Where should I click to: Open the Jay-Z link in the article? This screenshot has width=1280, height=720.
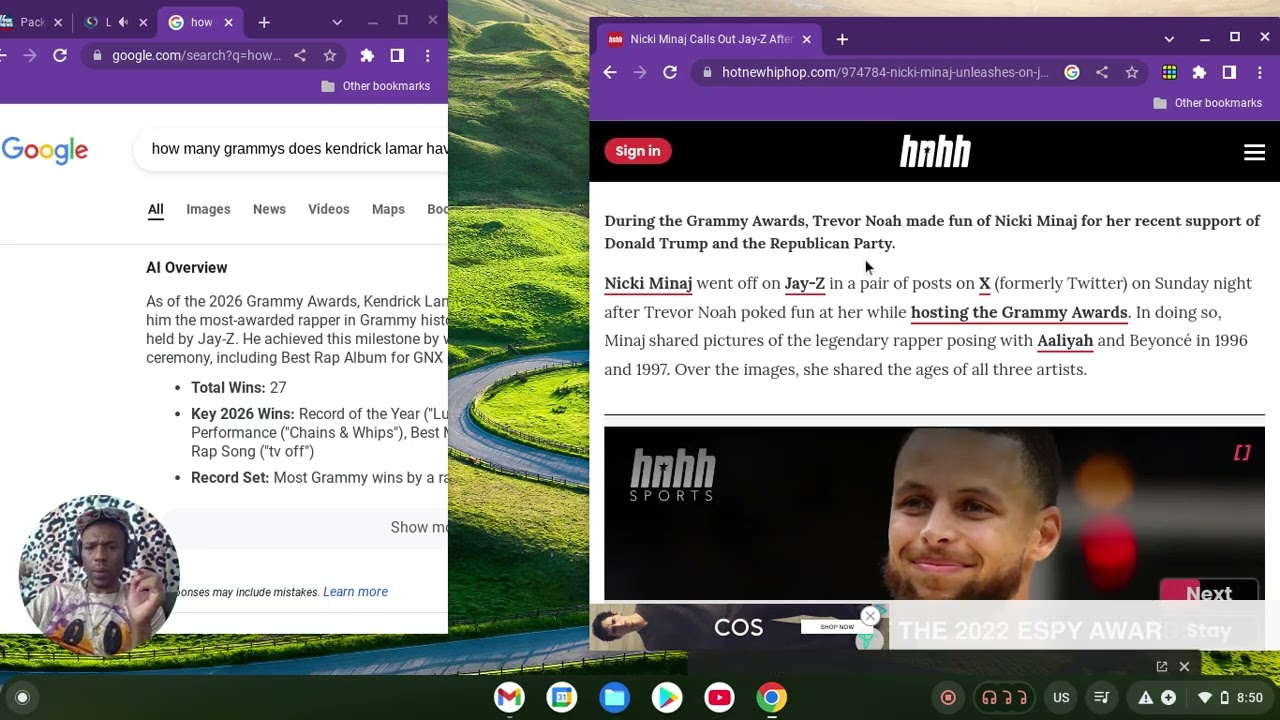[805, 283]
